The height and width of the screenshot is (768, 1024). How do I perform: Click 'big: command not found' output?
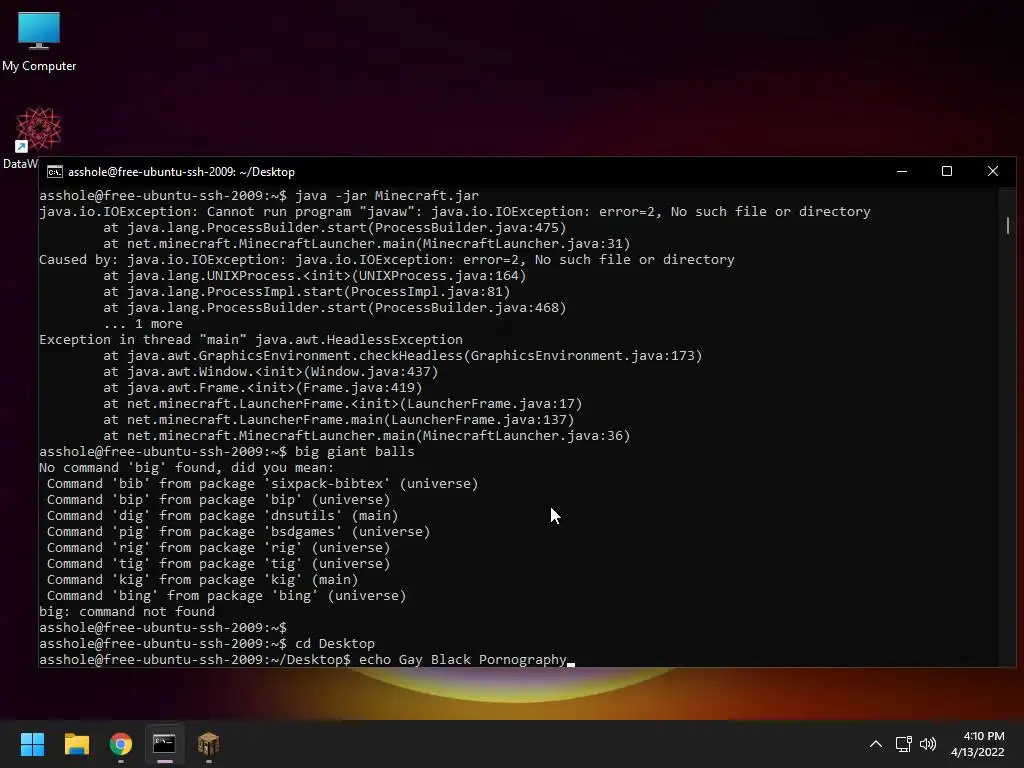(127, 611)
